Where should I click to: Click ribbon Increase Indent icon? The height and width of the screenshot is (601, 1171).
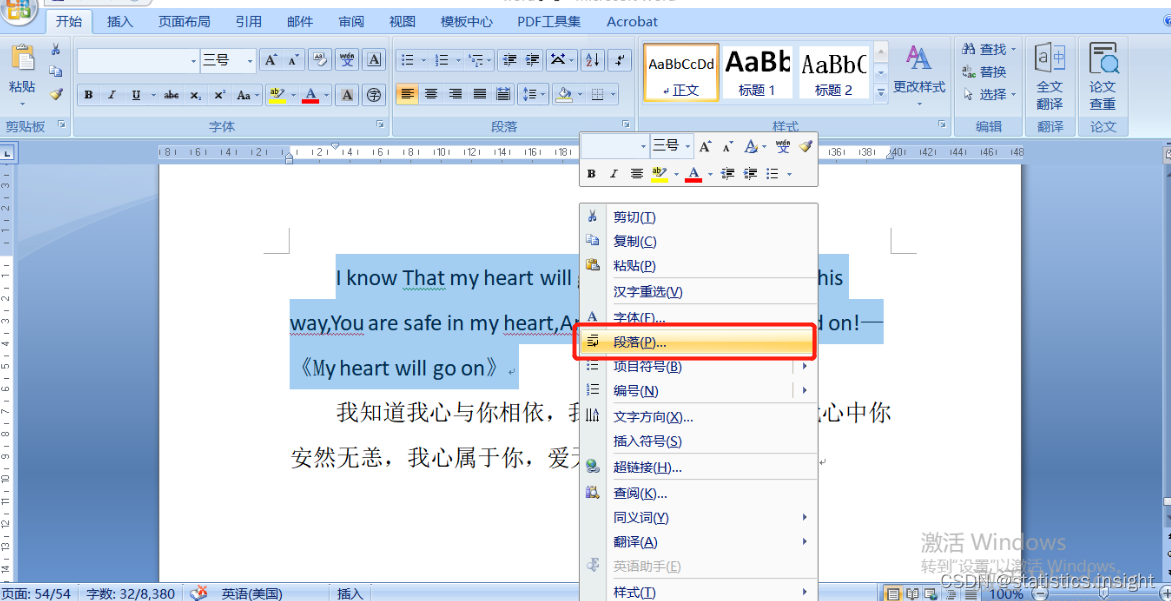point(532,60)
